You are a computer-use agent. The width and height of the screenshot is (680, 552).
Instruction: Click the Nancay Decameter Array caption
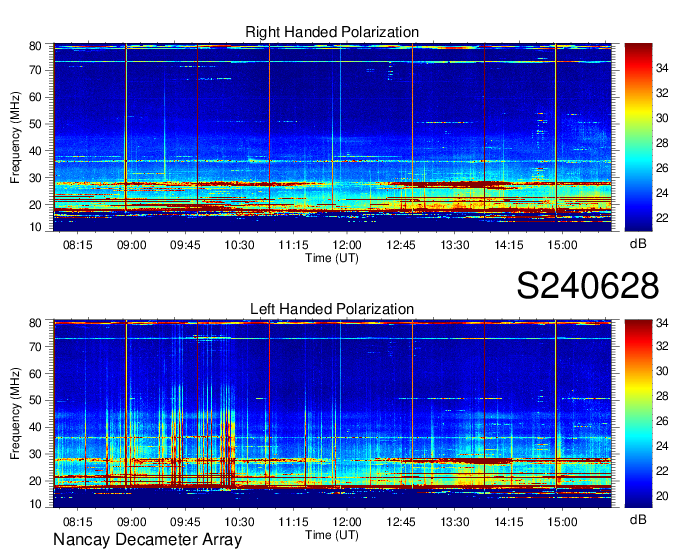[147, 540]
